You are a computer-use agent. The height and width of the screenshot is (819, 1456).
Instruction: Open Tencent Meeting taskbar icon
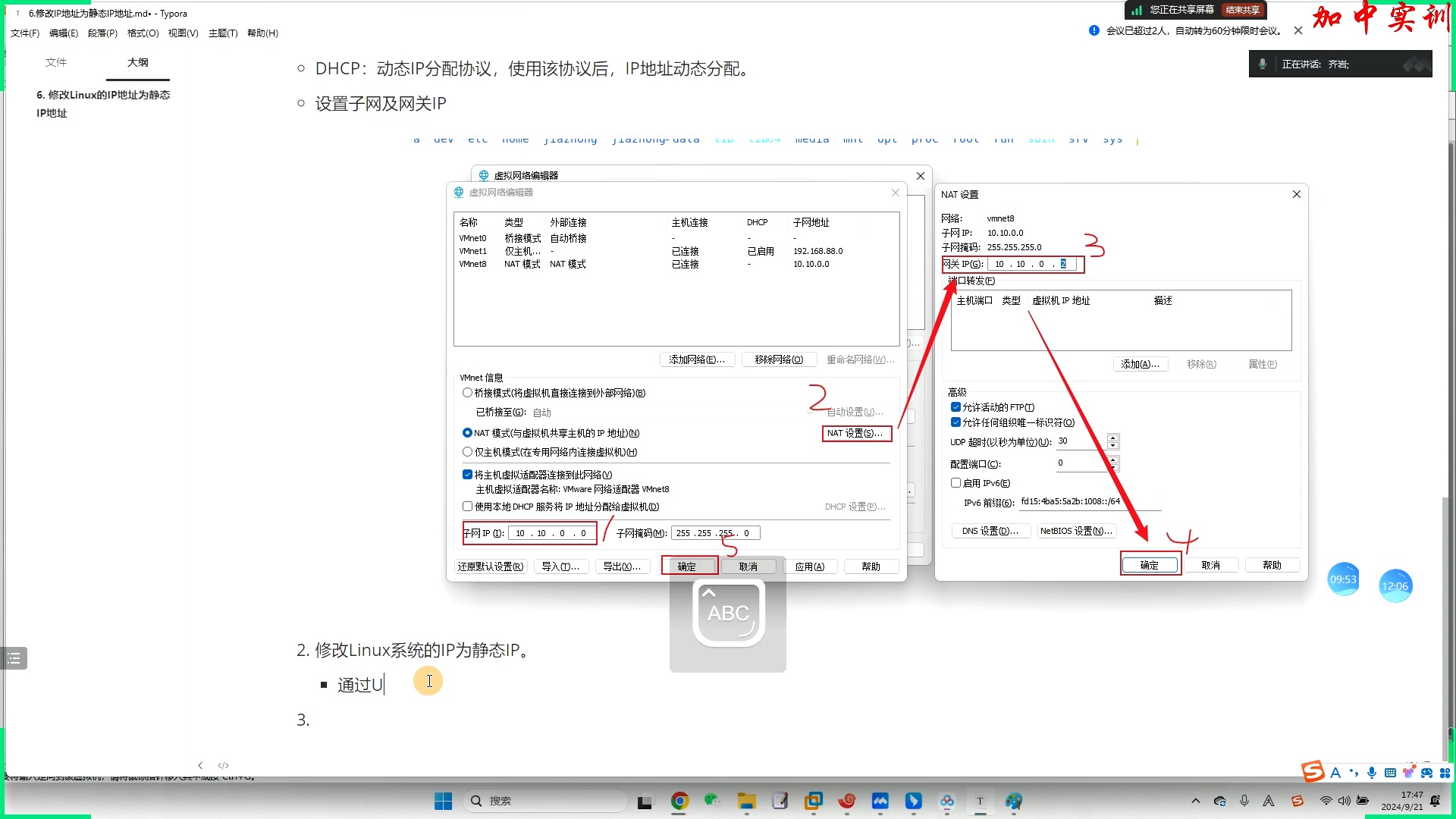[880, 801]
